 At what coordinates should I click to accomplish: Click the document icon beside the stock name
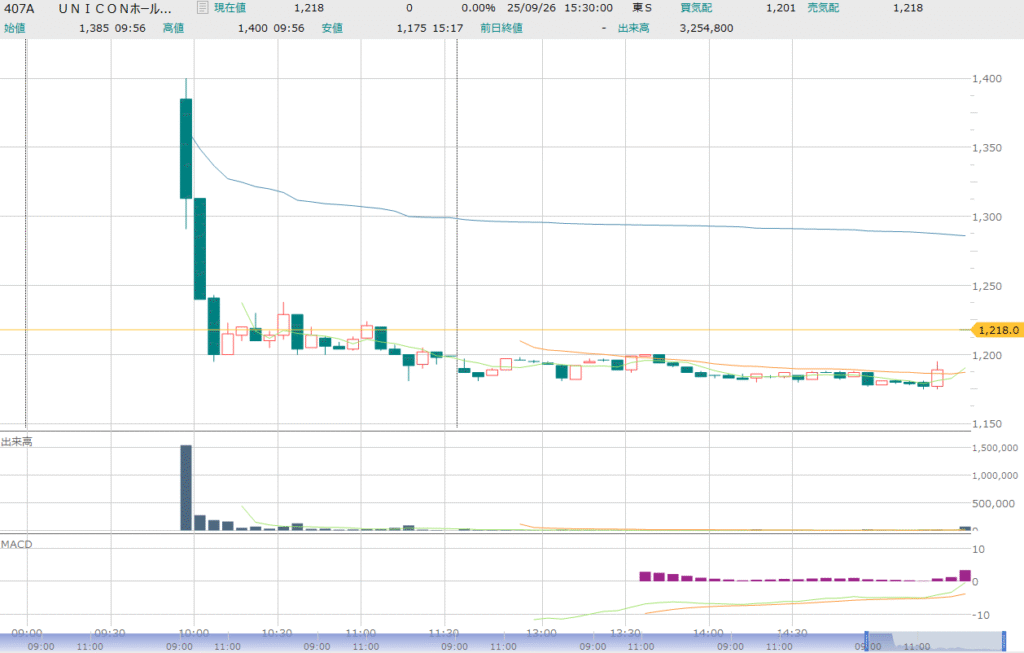pos(203,8)
